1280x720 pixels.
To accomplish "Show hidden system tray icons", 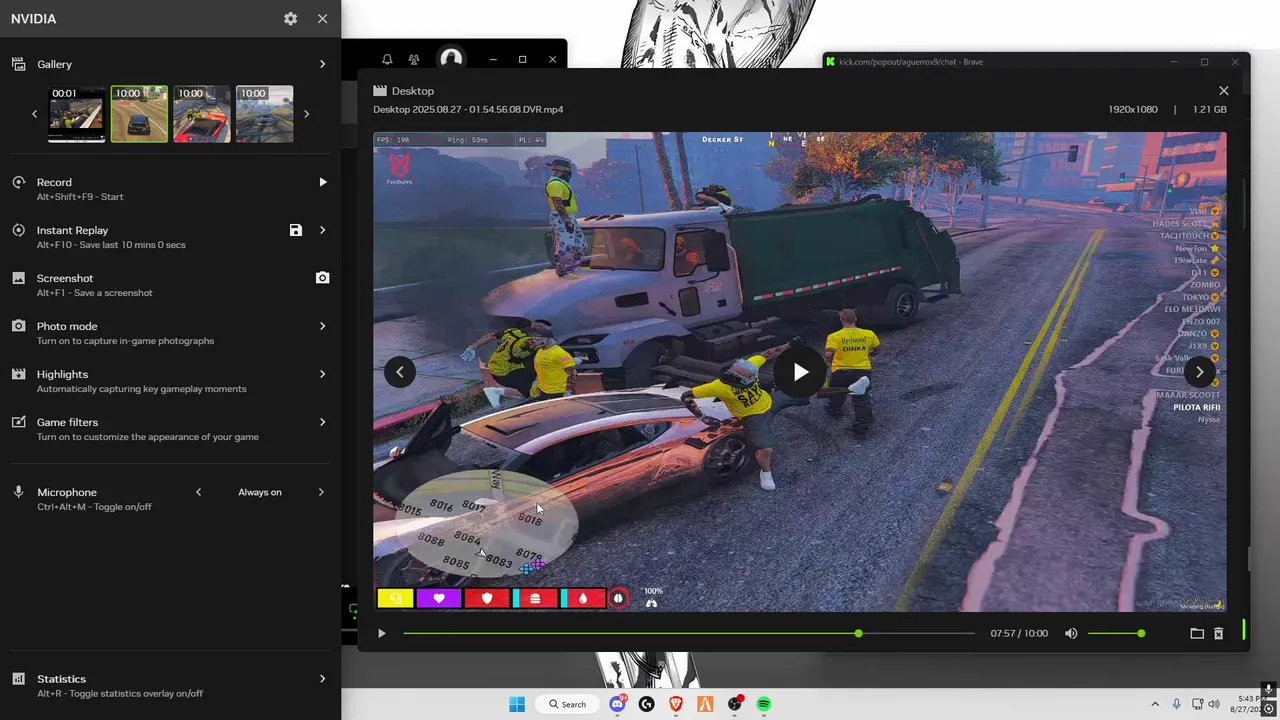I will pos(1155,704).
